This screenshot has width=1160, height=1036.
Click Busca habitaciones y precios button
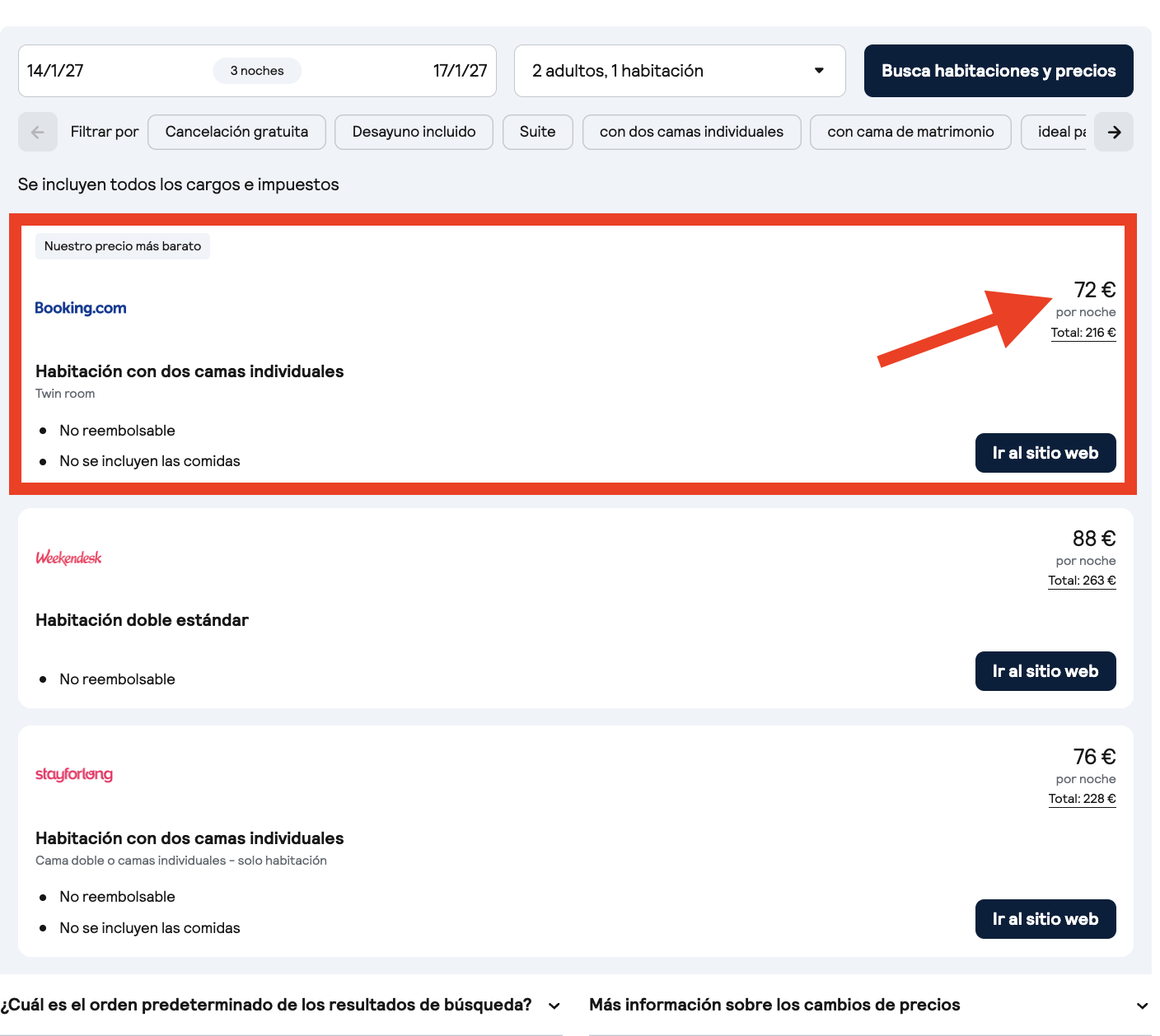(x=999, y=71)
